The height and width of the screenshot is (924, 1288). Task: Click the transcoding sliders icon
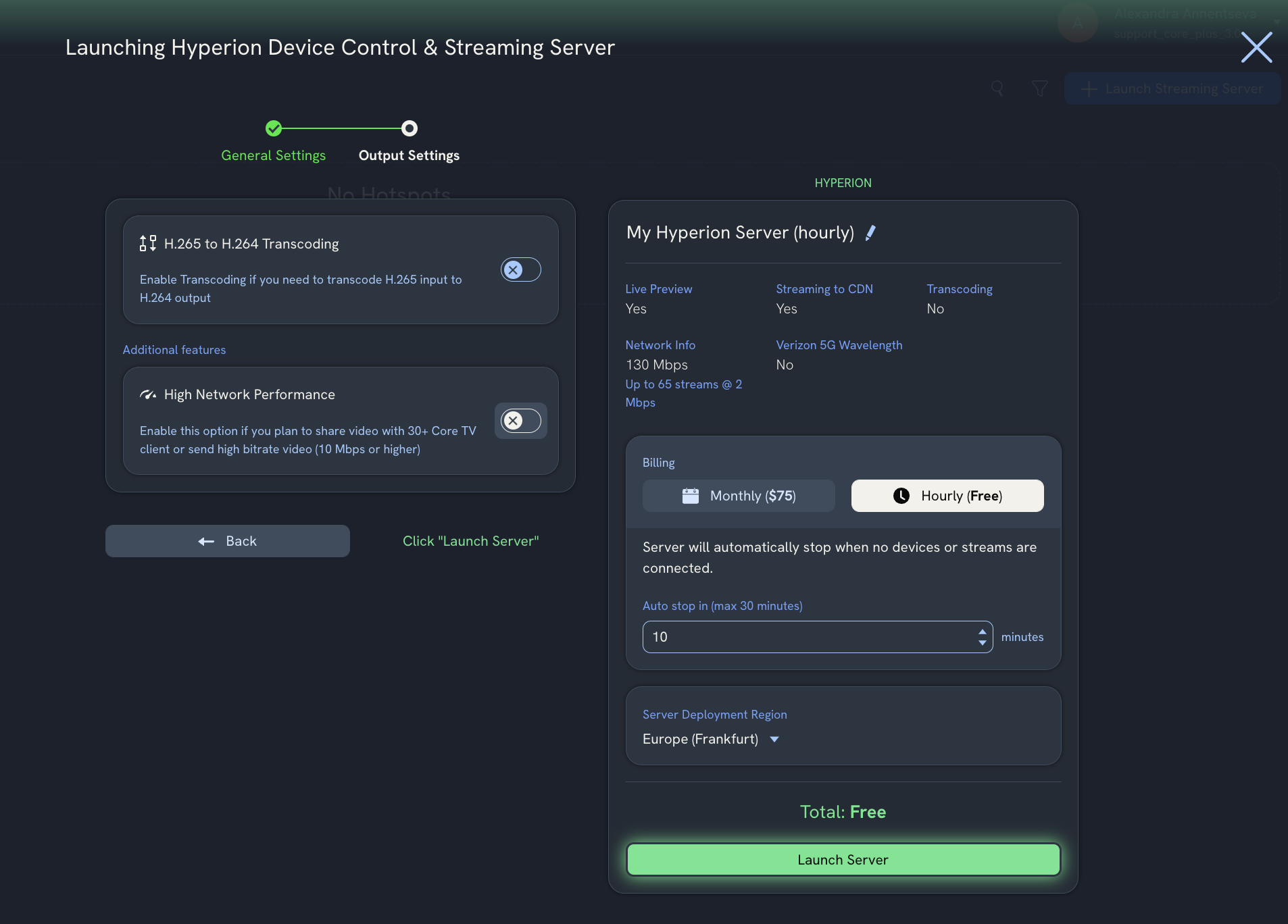[147, 242]
